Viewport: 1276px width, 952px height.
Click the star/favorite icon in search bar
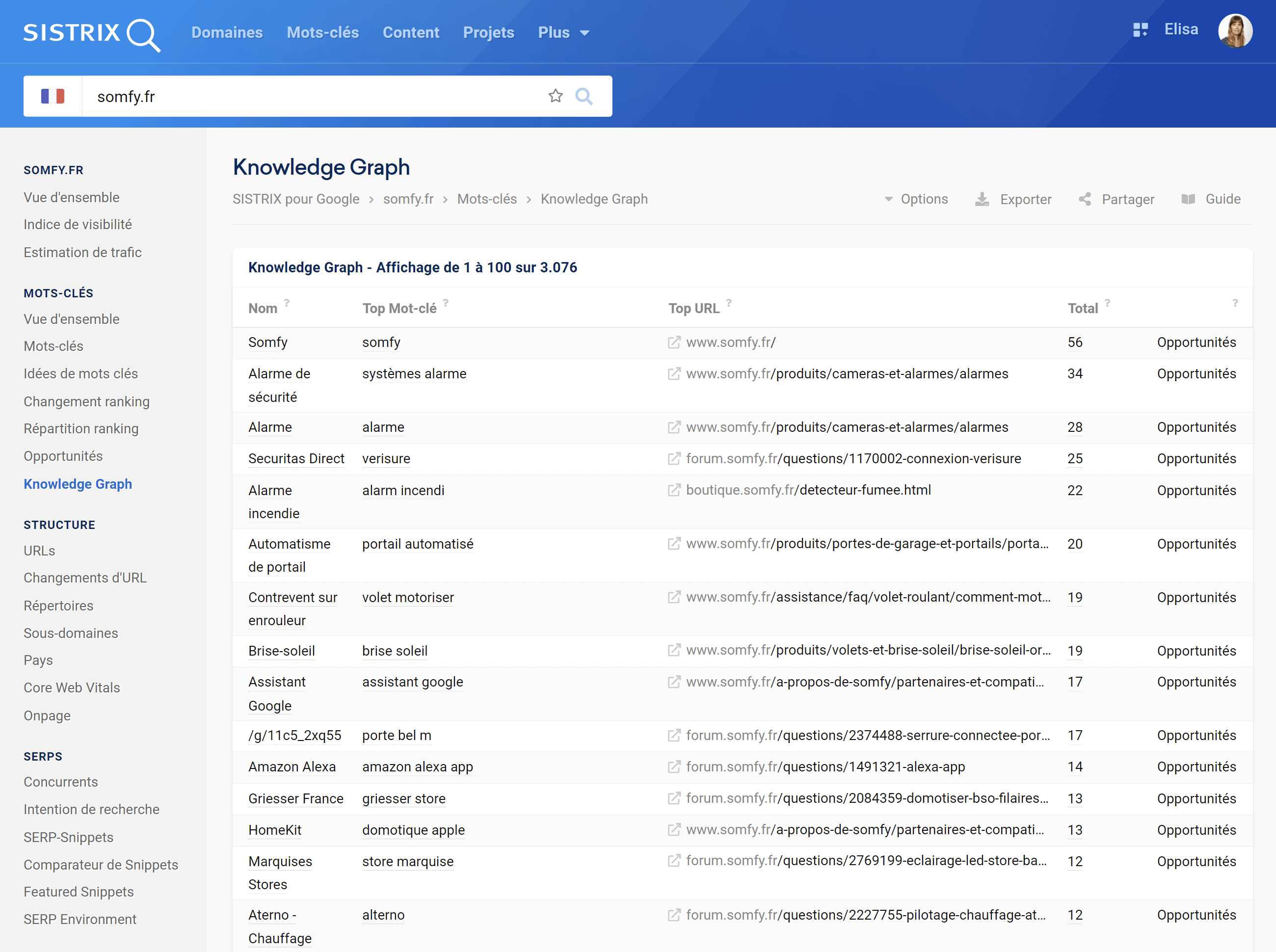coord(556,96)
